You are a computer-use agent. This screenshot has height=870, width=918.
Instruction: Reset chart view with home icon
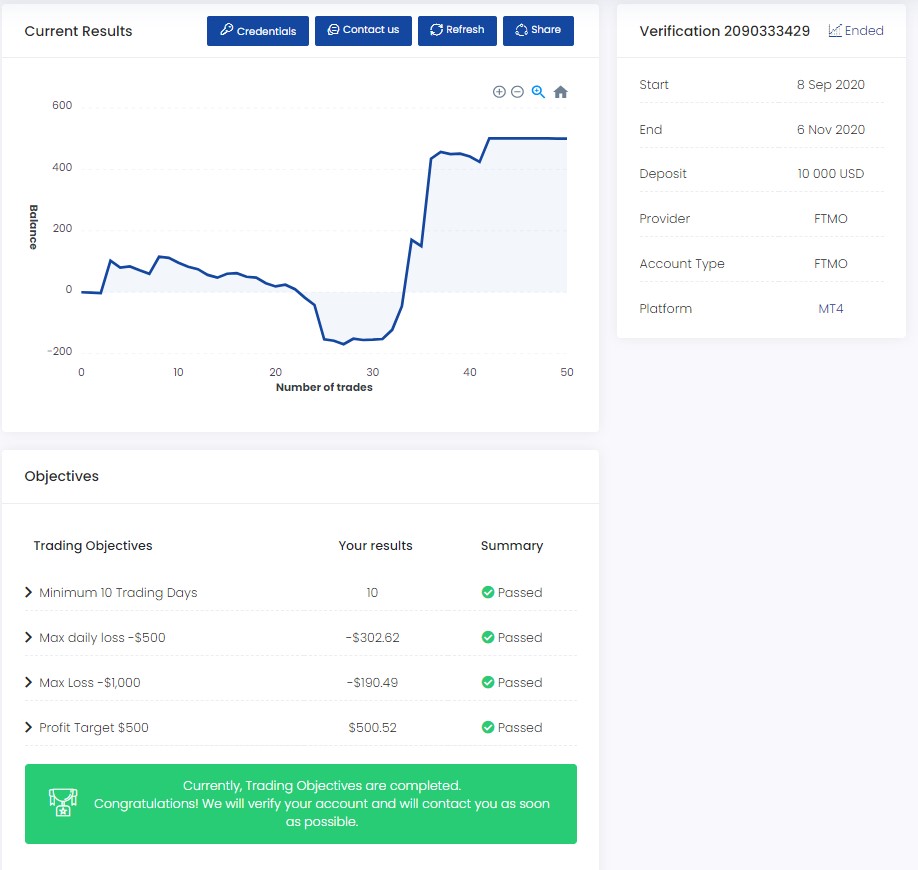pos(560,92)
